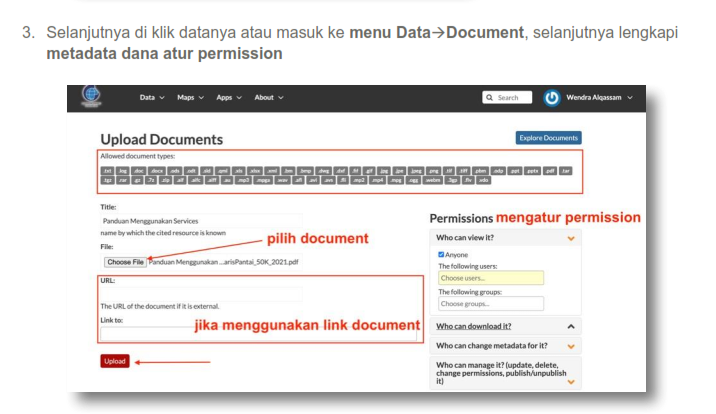Click the search magnifier icon
716x414 pixels.
tap(489, 98)
